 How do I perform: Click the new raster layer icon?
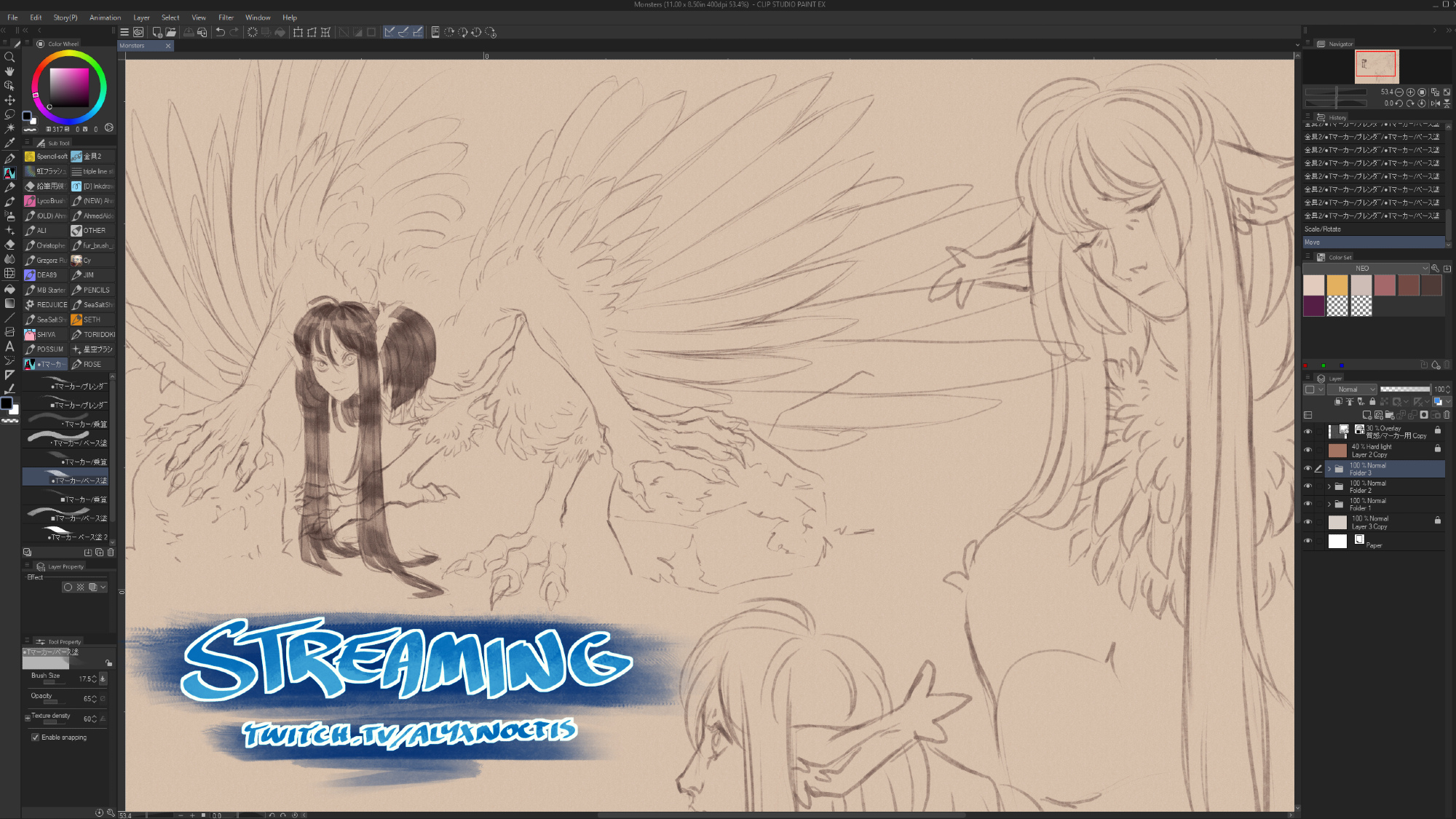point(1366,415)
